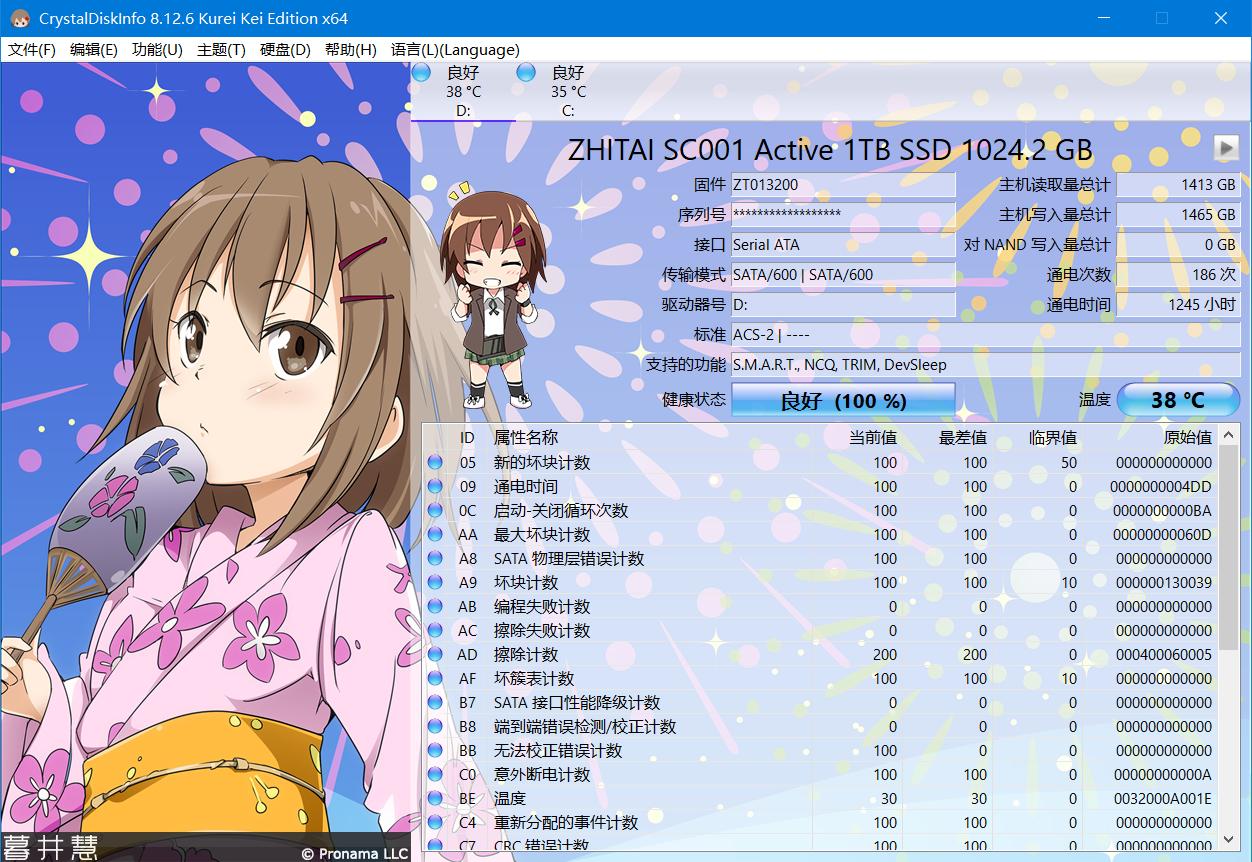Click the status orb for 端到端错误检测/校正计数

click(x=435, y=726)
